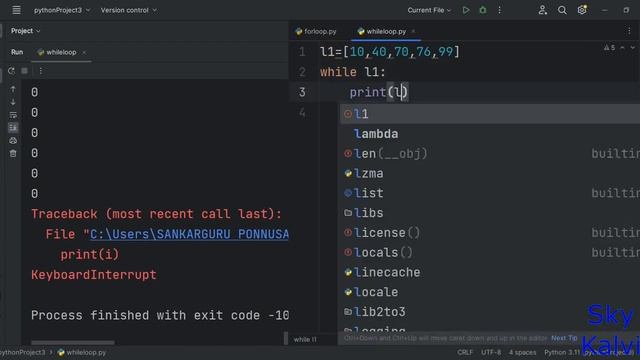Image resolution: width=640 pixels, height=360 pixels.
Task: Go to next highlighted problem
Action: tap(632, 48)
